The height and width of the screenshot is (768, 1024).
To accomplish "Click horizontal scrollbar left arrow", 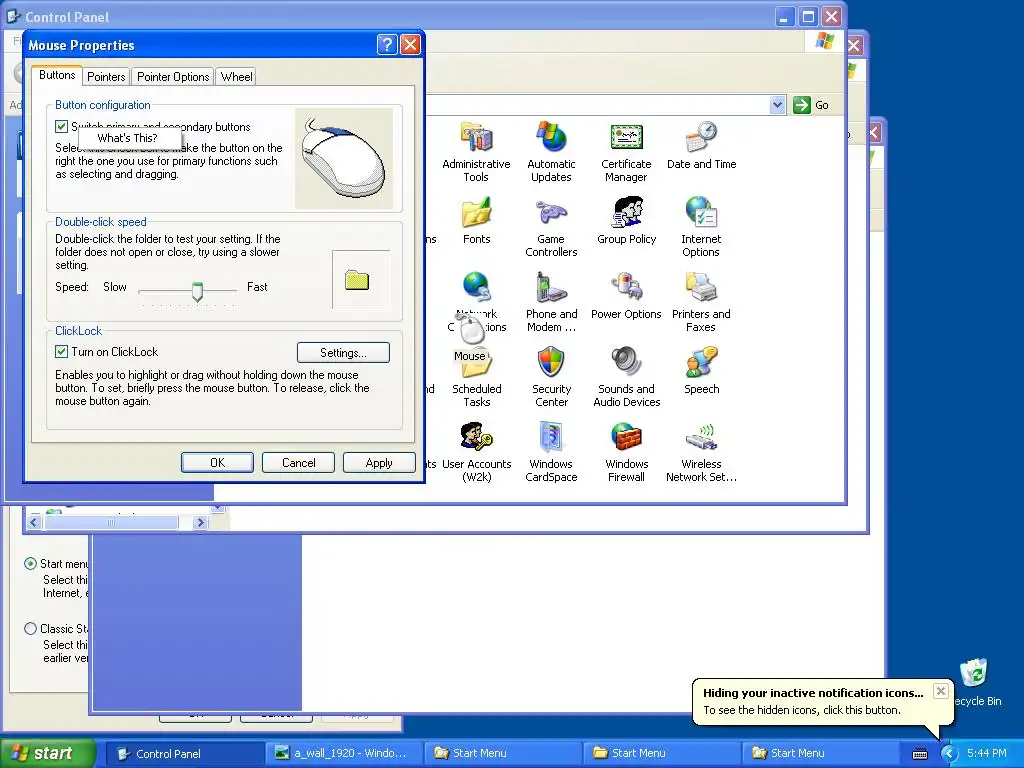I will [34, 522].
